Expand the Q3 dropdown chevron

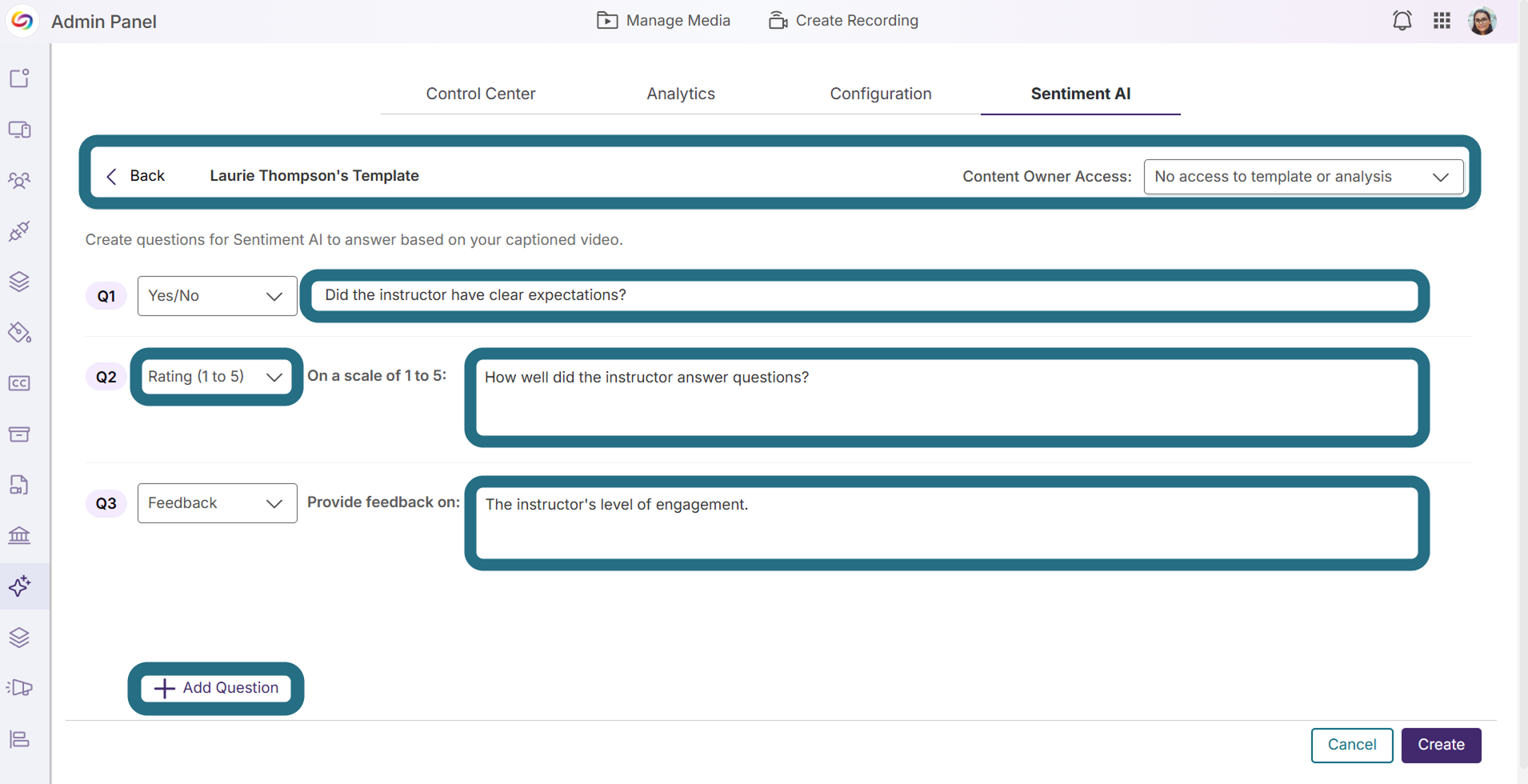pos(274,504)
